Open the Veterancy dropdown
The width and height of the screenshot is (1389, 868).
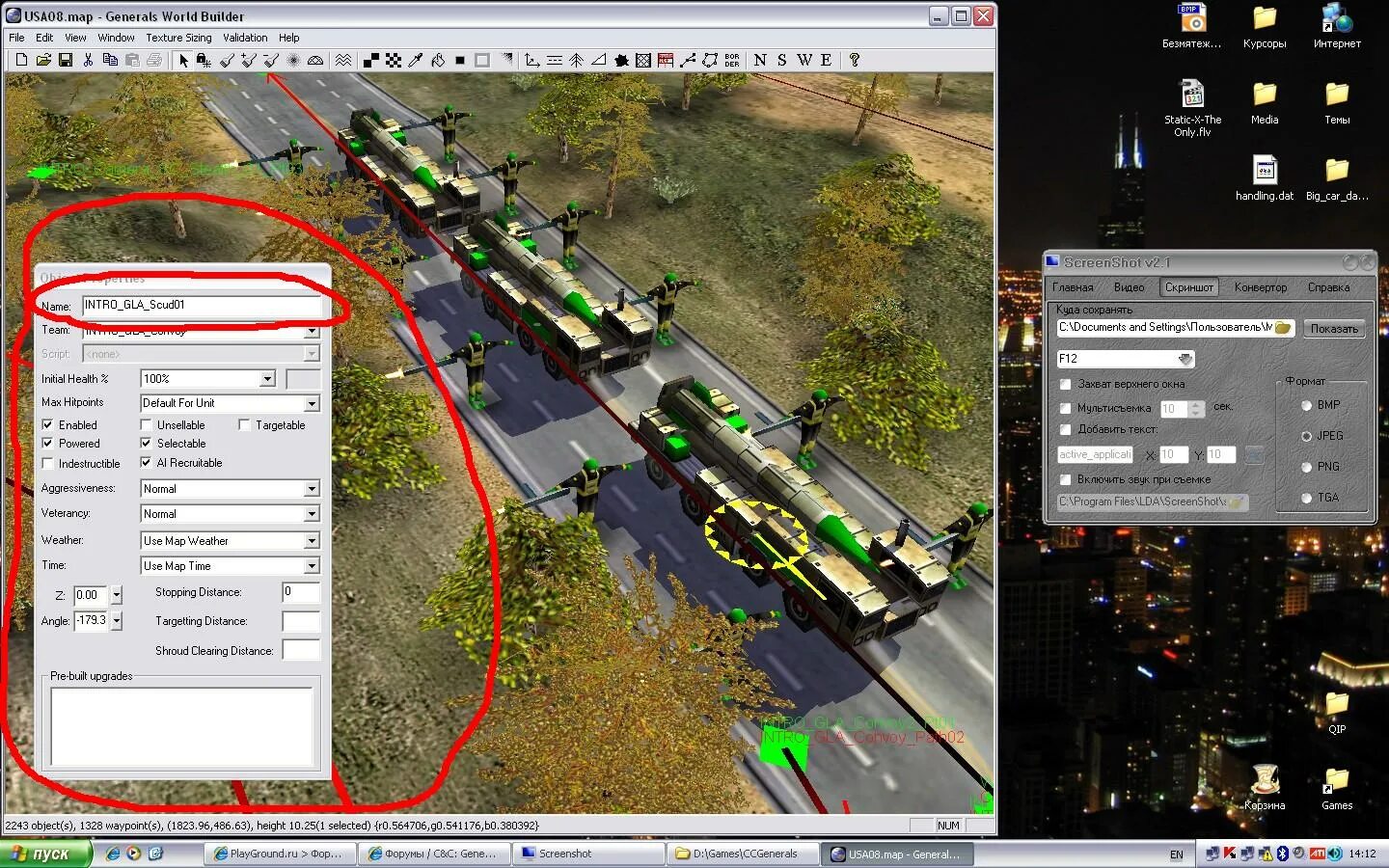coord(312,514)
